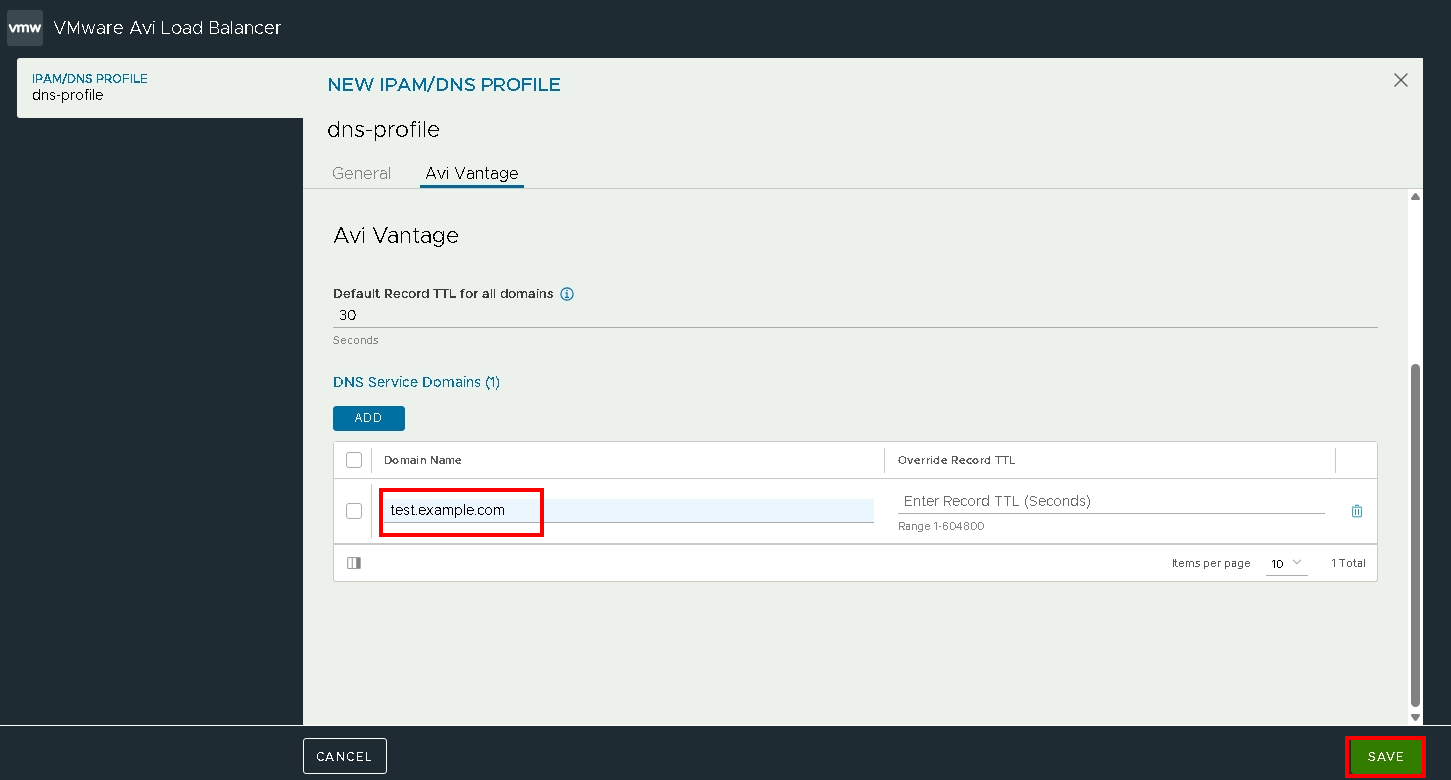Click the 'Range 1-604800' hint text
The image size is (1451, 780).
coord(941,526)
